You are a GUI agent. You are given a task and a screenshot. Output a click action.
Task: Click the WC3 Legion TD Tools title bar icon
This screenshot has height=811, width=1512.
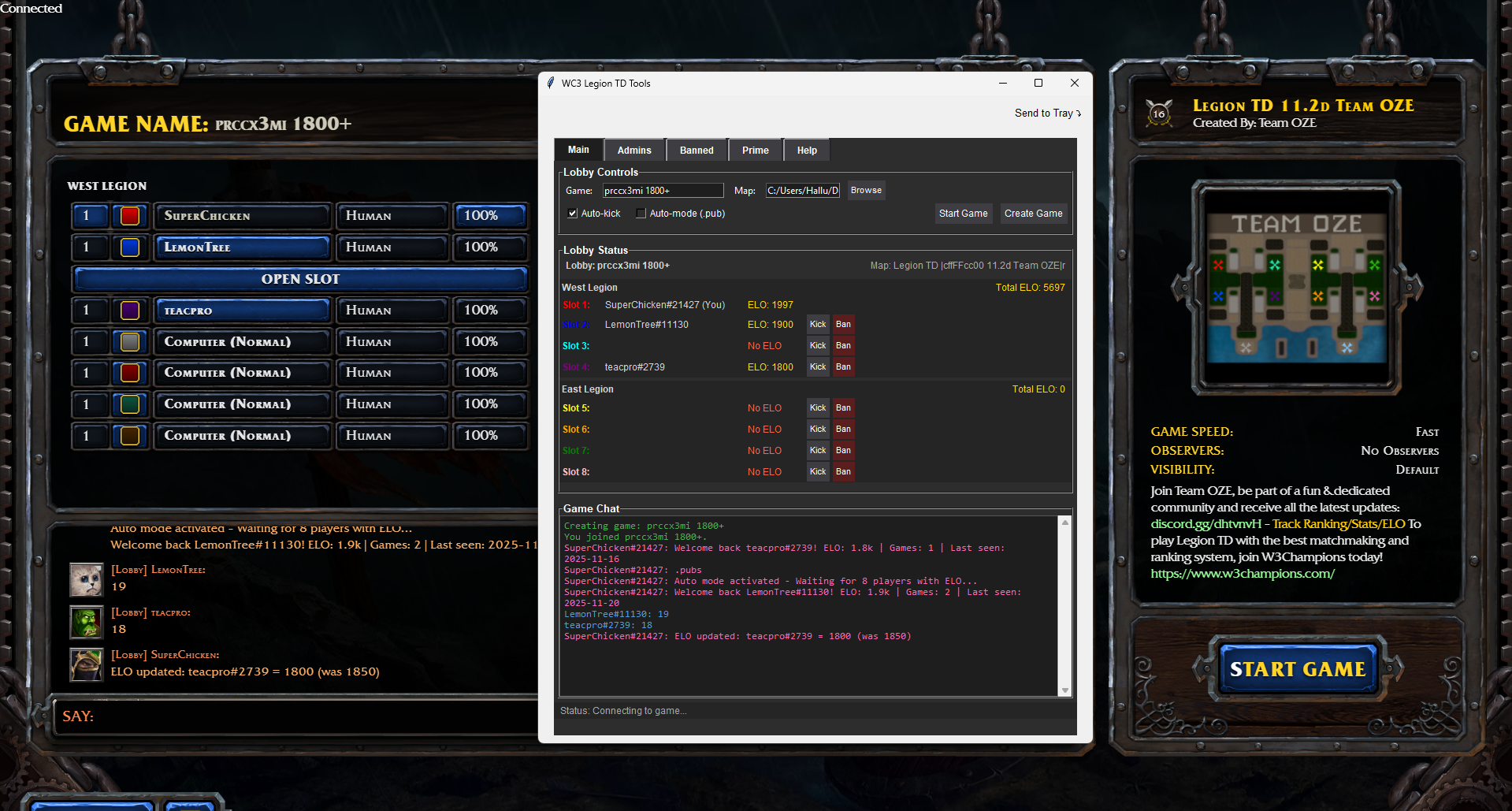click(x=552, y=83)
